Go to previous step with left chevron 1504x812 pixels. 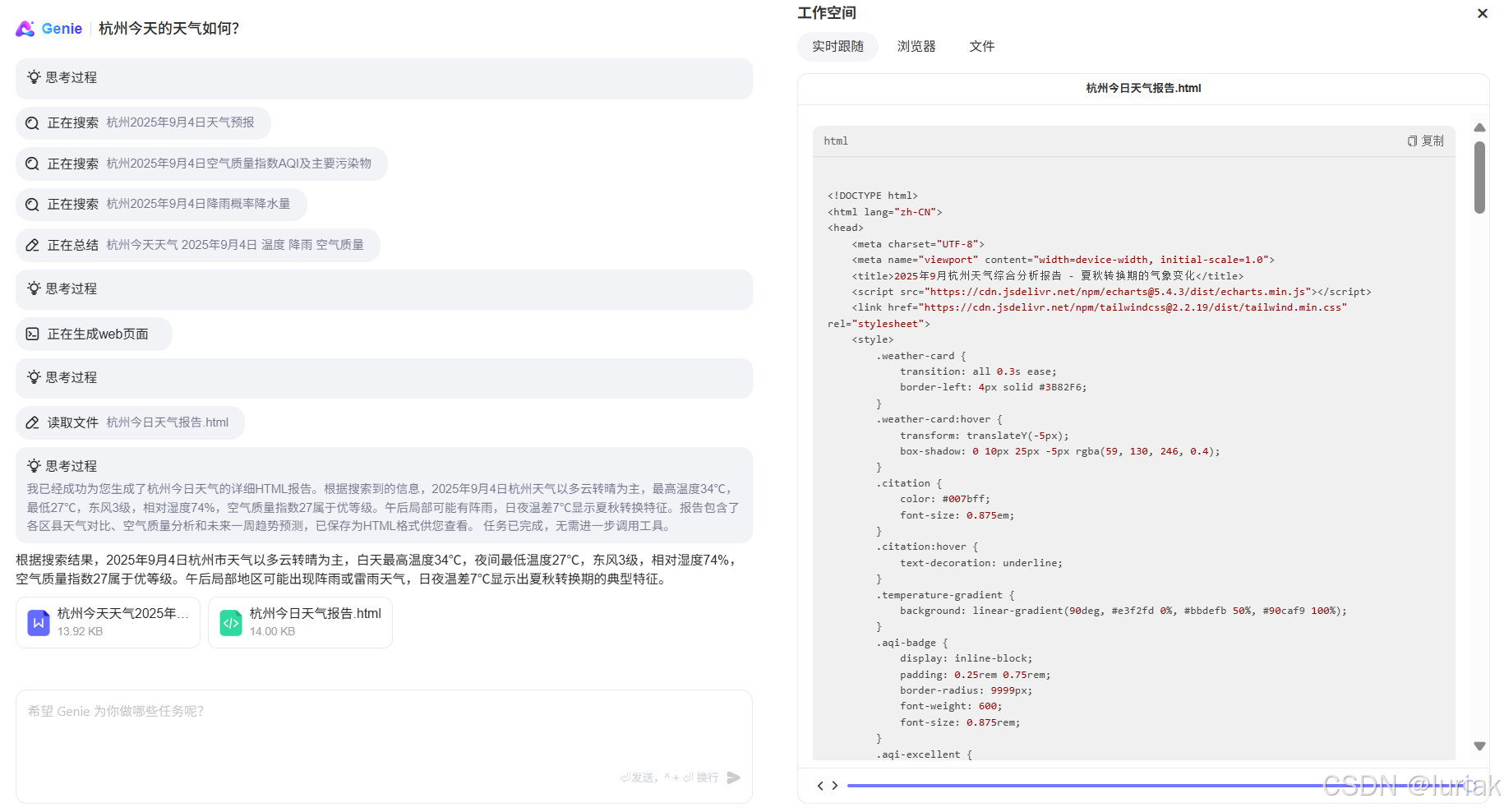tap(820, 786)
